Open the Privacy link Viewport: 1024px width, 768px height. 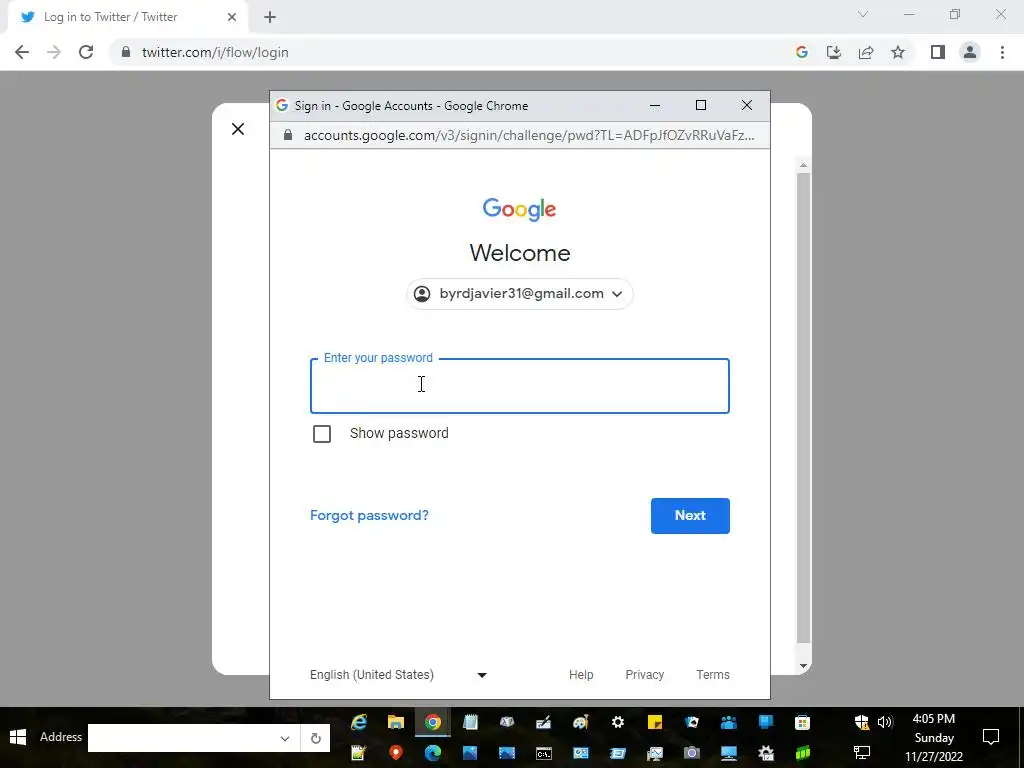click(645, 675)
